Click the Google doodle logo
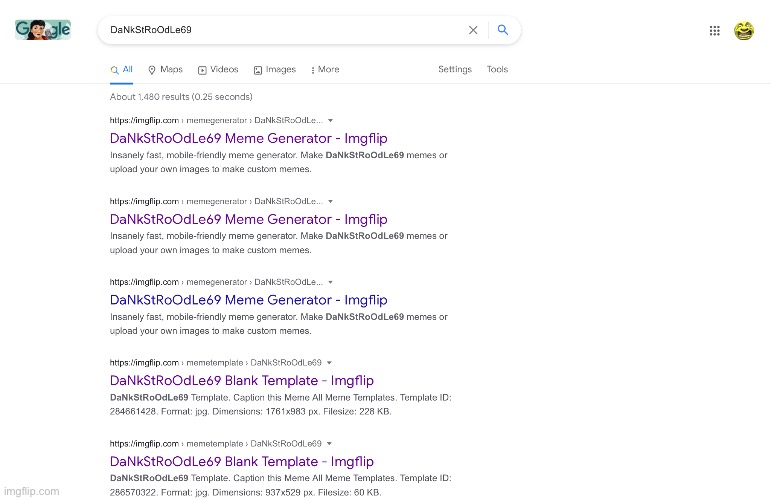The width and height of the screenshot is (771, 500). coord(43,29)
